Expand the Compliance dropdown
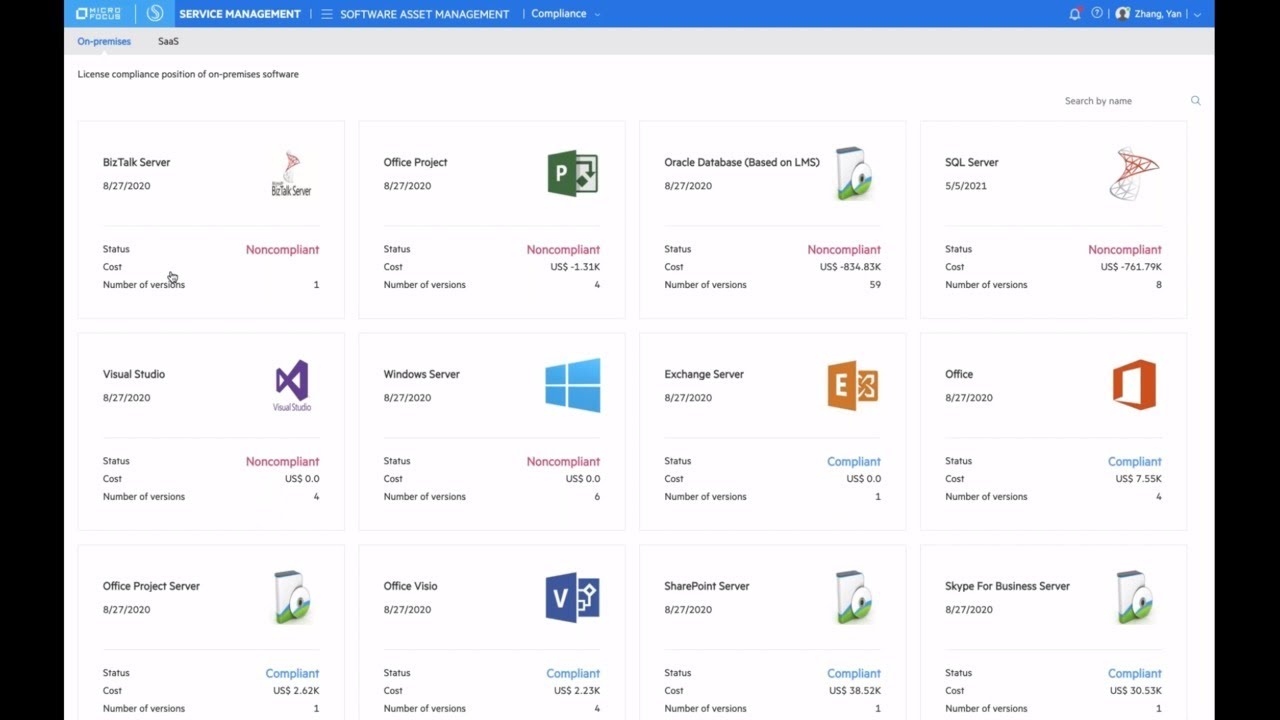 coord(565,14)
